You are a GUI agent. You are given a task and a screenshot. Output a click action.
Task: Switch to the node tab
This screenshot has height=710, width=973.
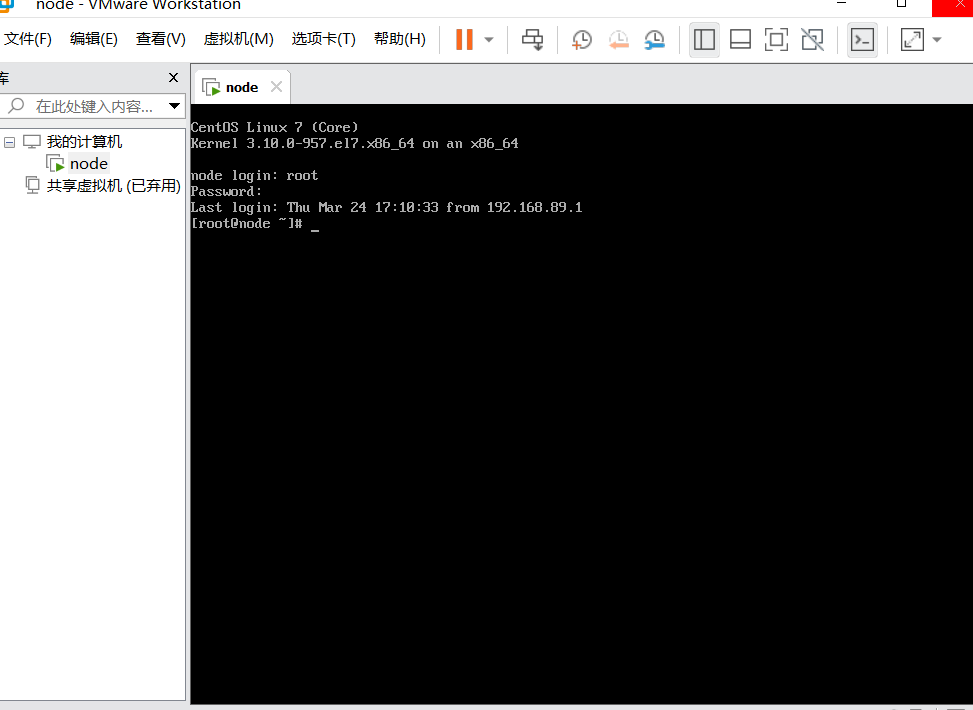click(242, 88)
